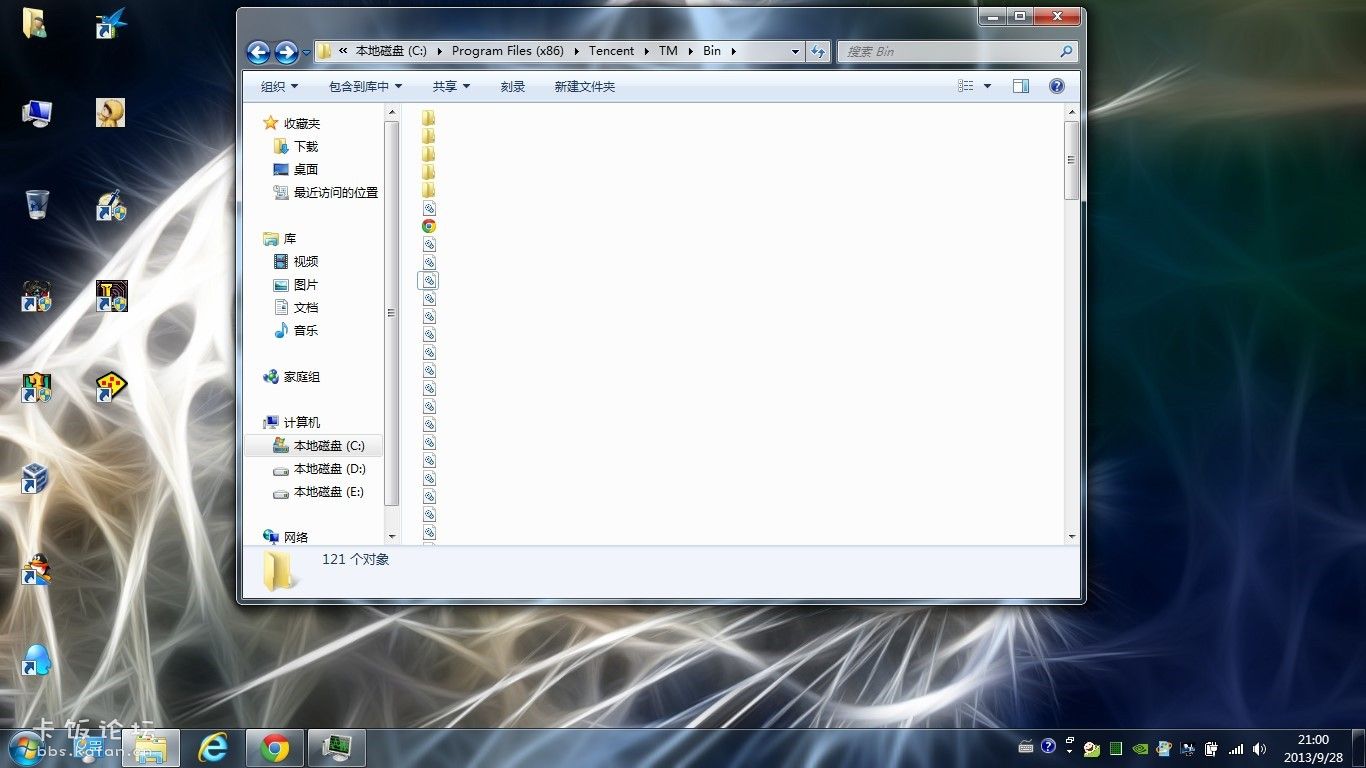Expand the 组织 dropdown menu
The height and width of the screenshot is (768, 1366).
[x=279, y=87]
